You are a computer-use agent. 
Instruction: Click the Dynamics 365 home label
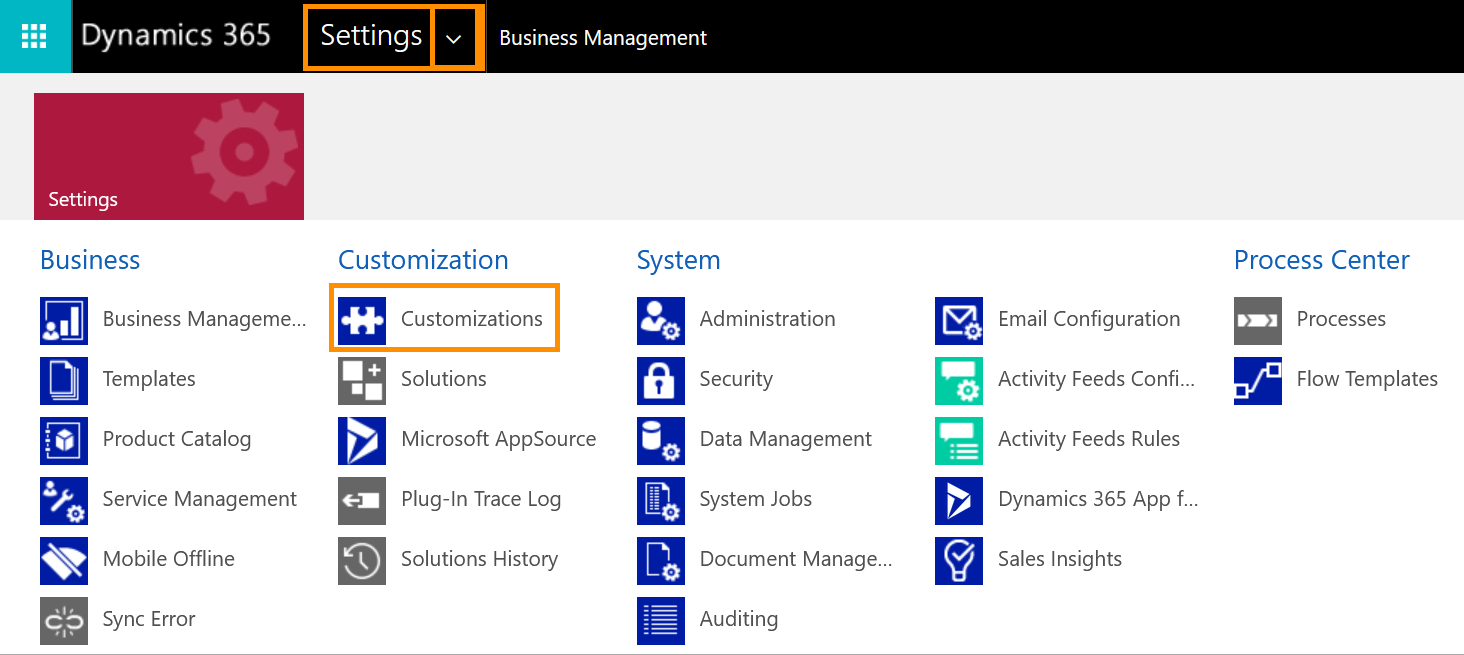point(176,36)
